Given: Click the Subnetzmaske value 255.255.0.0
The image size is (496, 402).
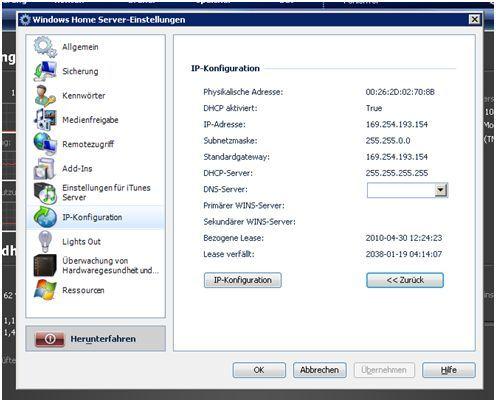Looking at the screenshot, I should click(388, 141).
